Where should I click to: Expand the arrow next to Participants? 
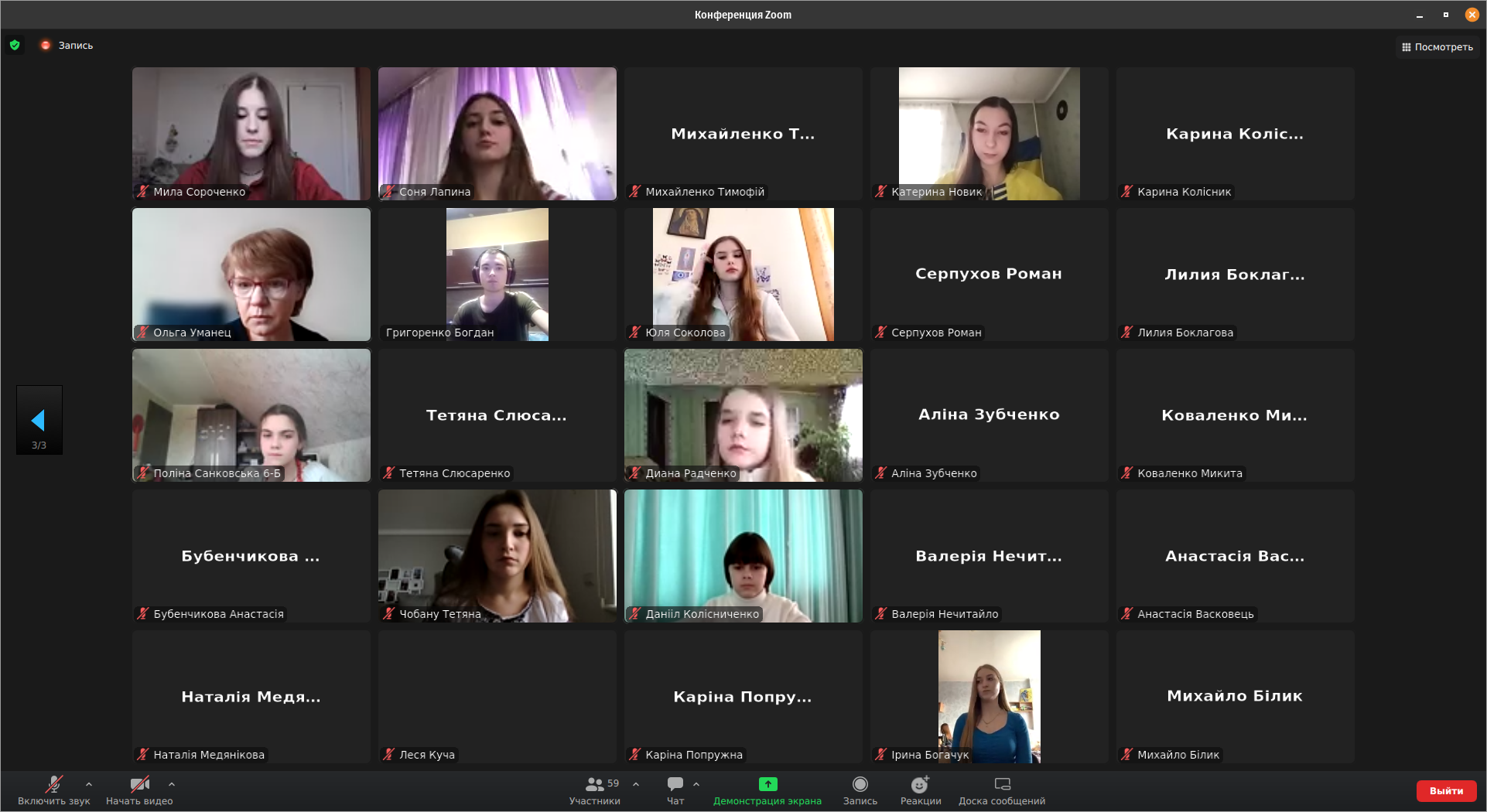(x=636, y=784)
